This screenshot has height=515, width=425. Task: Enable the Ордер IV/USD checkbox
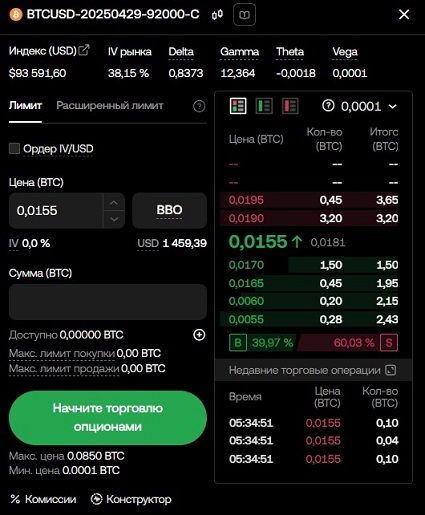coord(14,148)
